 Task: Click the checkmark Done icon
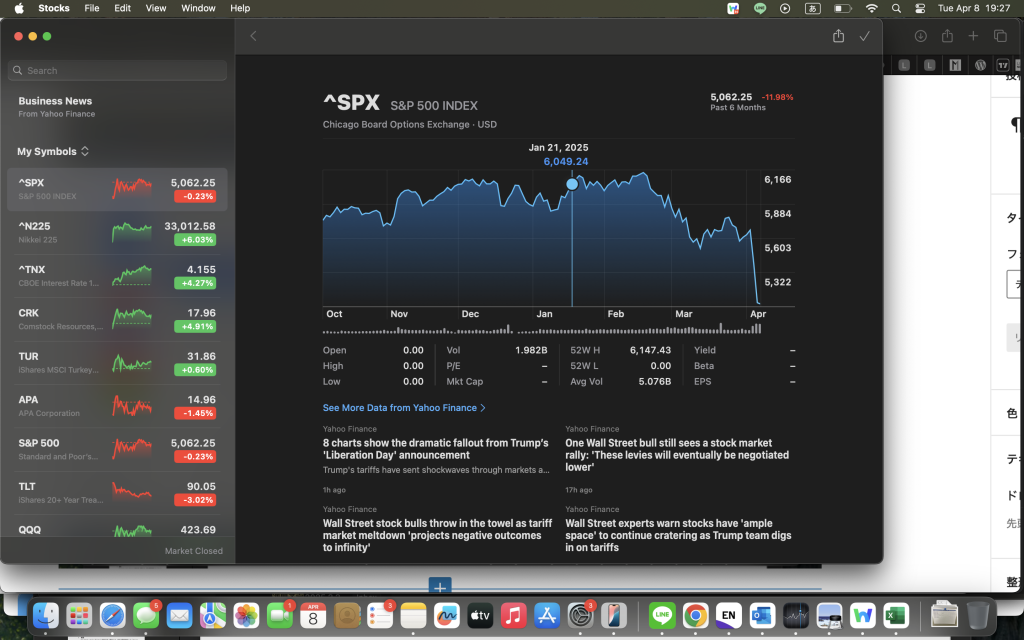[865, 36]
